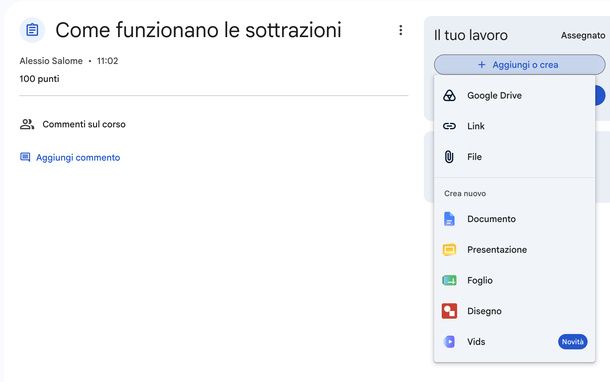Viewport: 610px width, 382px height.
Task: Create a new Vids video
Action: [514, 342]
